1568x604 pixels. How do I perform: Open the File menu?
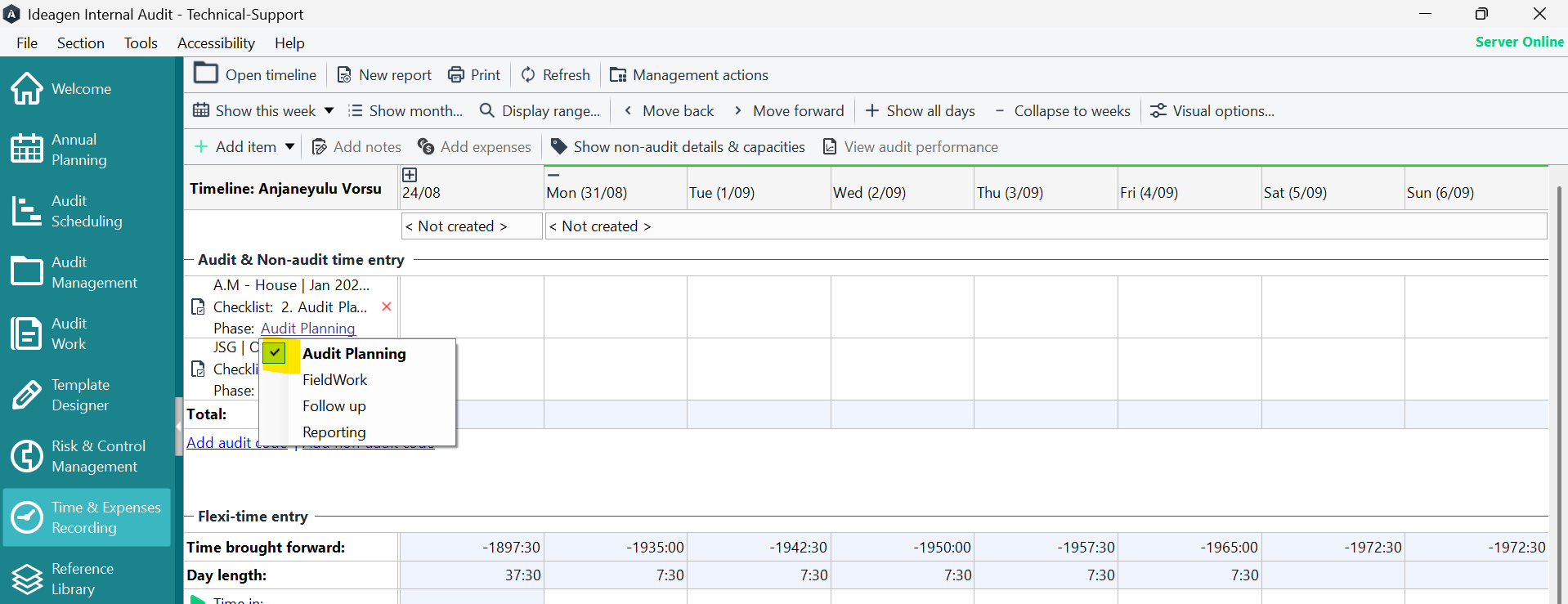(x=27, y=43)
